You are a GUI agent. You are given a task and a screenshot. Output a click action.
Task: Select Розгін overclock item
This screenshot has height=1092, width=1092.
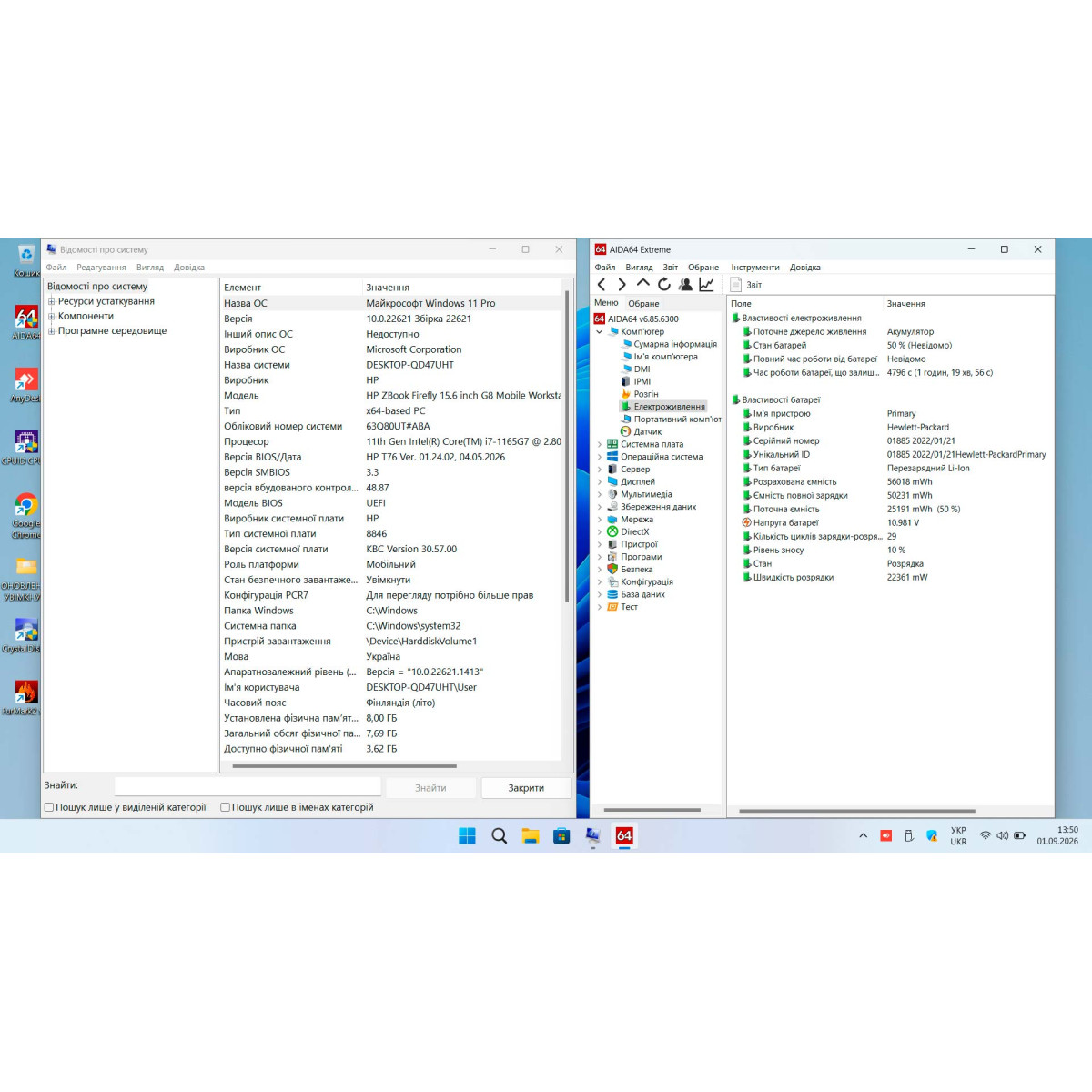(646, 394)
